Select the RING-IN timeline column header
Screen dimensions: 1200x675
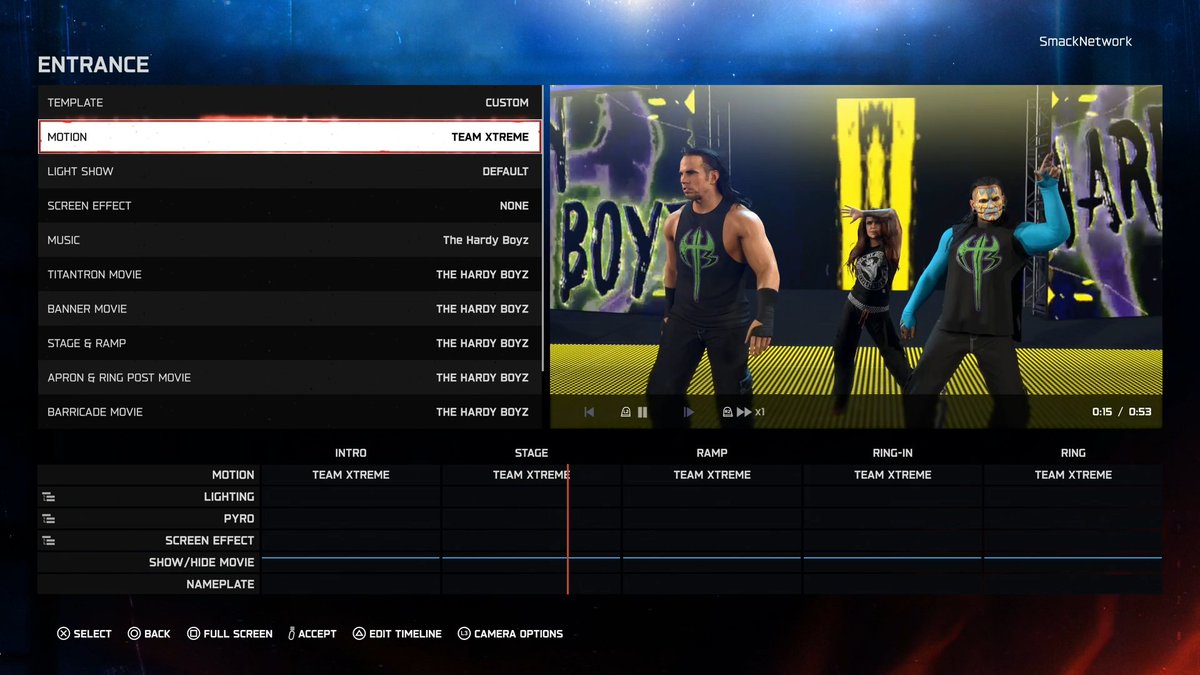(x=893, y=453)
